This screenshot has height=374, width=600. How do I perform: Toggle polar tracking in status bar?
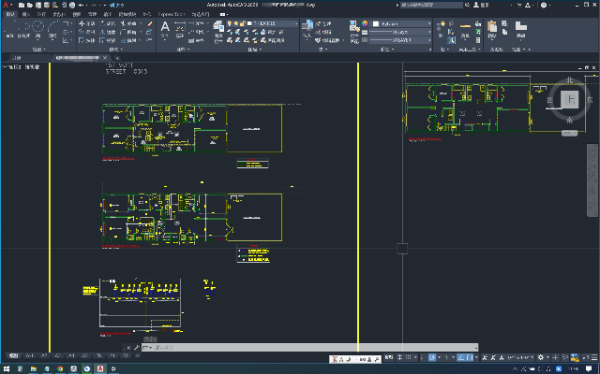coord(432,357)
